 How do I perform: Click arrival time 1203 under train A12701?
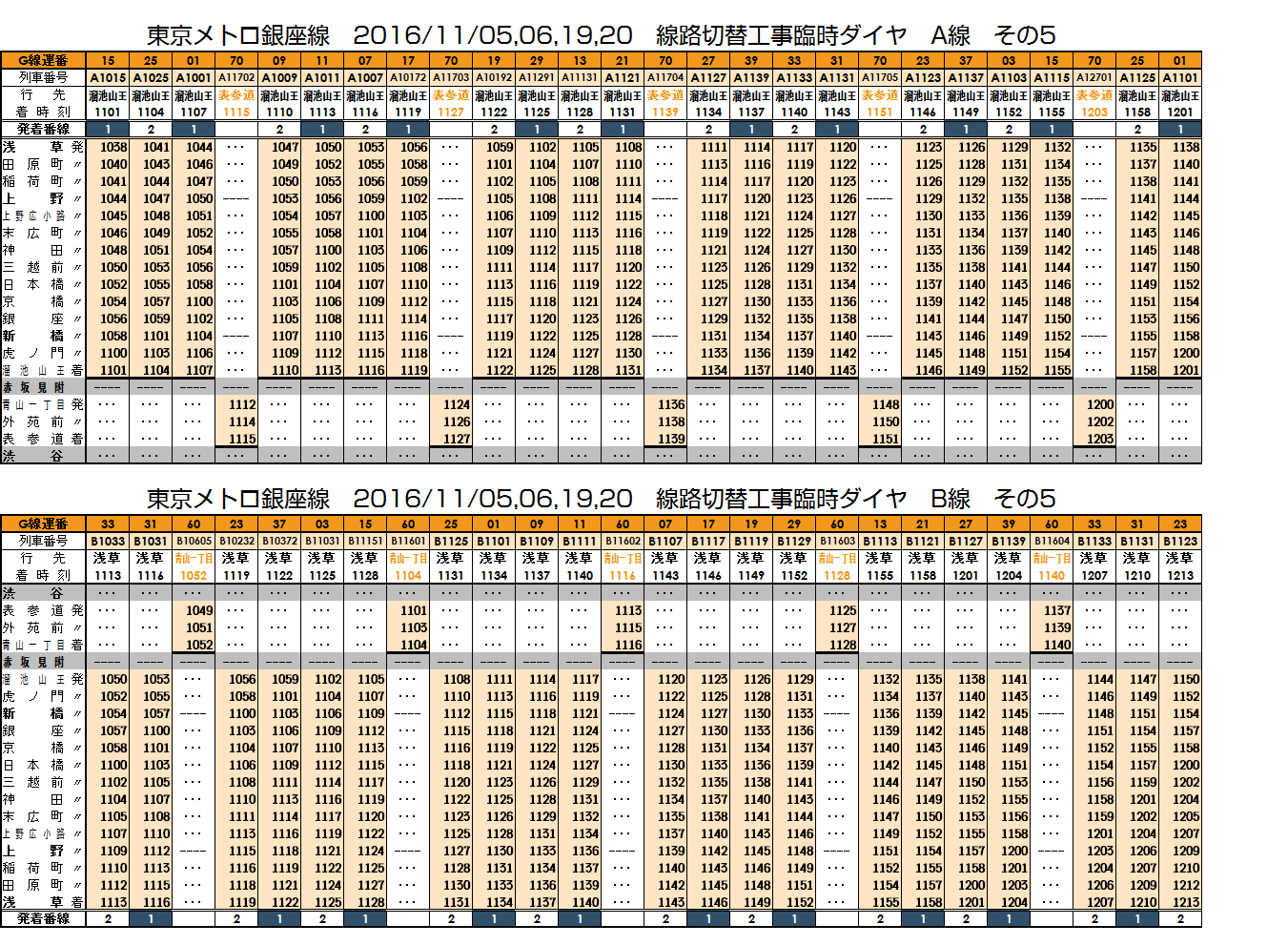1094,112
